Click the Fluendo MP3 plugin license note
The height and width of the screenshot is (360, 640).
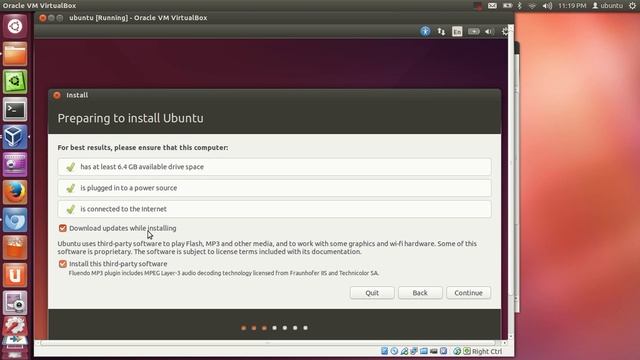[x=224, y=273]
